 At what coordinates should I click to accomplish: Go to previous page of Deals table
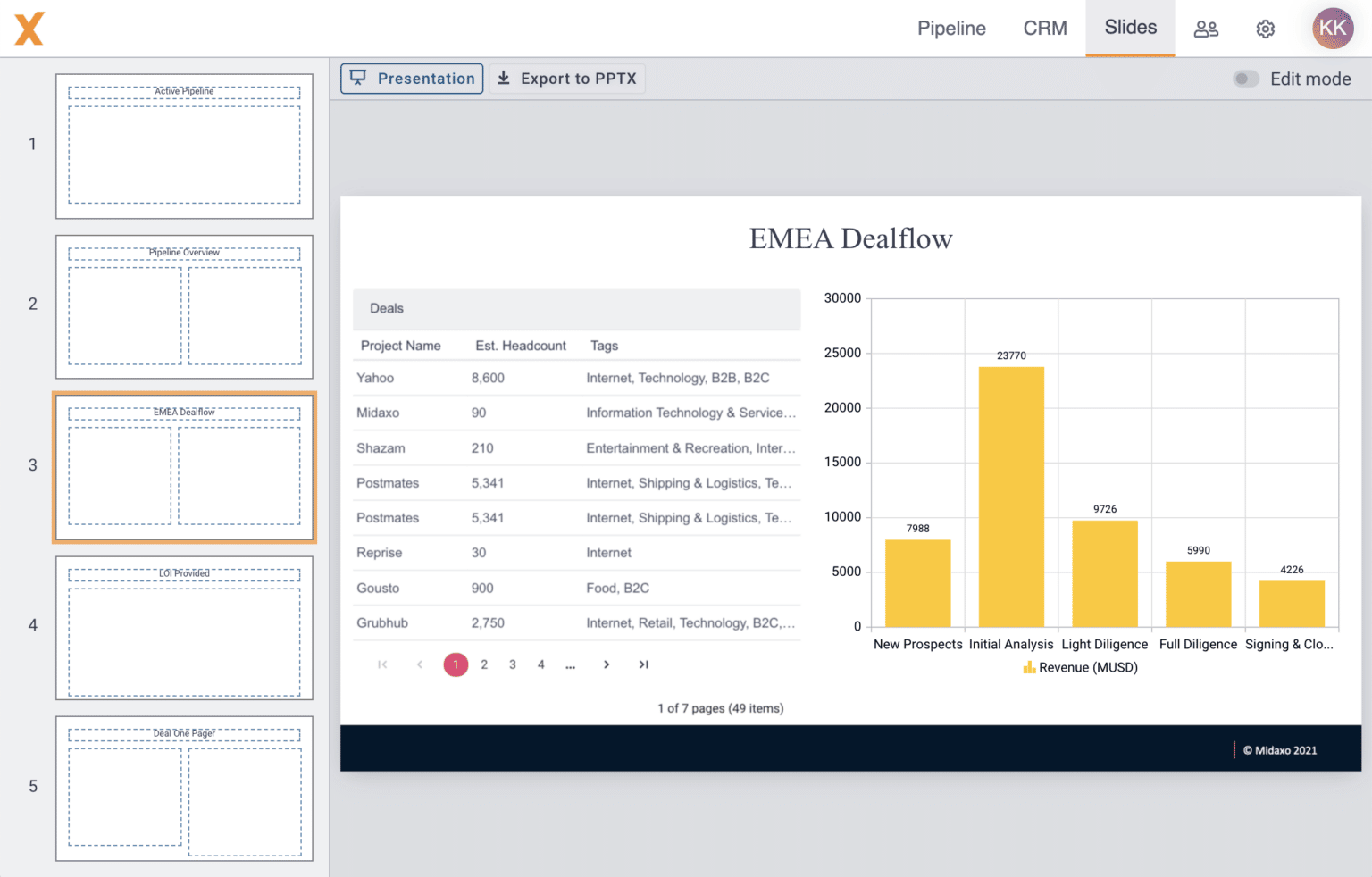pos(420,664)
